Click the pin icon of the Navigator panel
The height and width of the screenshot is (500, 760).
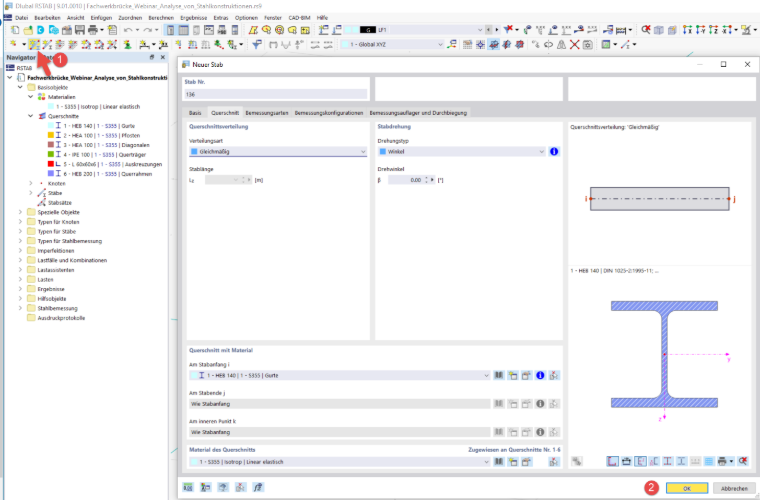[152, 57]
